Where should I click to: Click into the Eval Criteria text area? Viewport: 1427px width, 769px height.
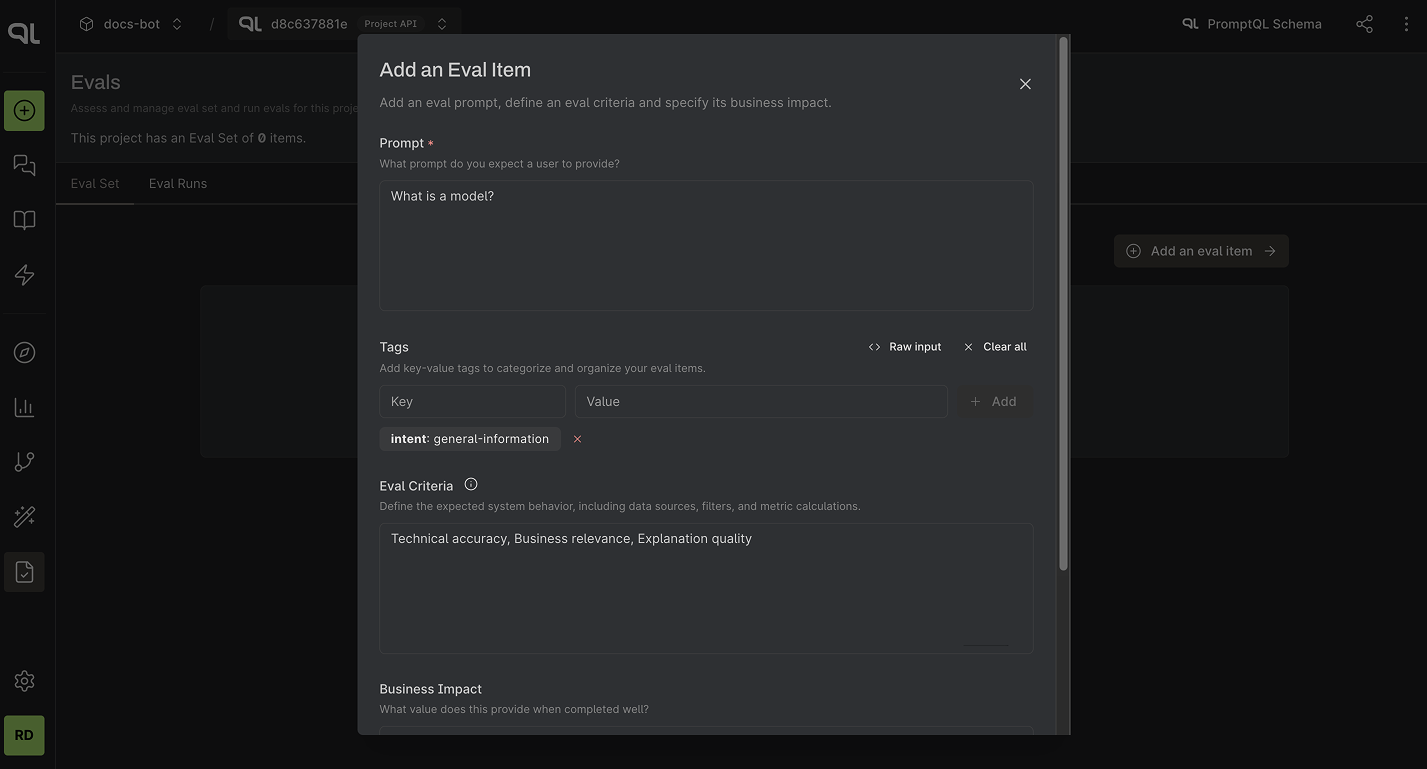coord(706,588)
